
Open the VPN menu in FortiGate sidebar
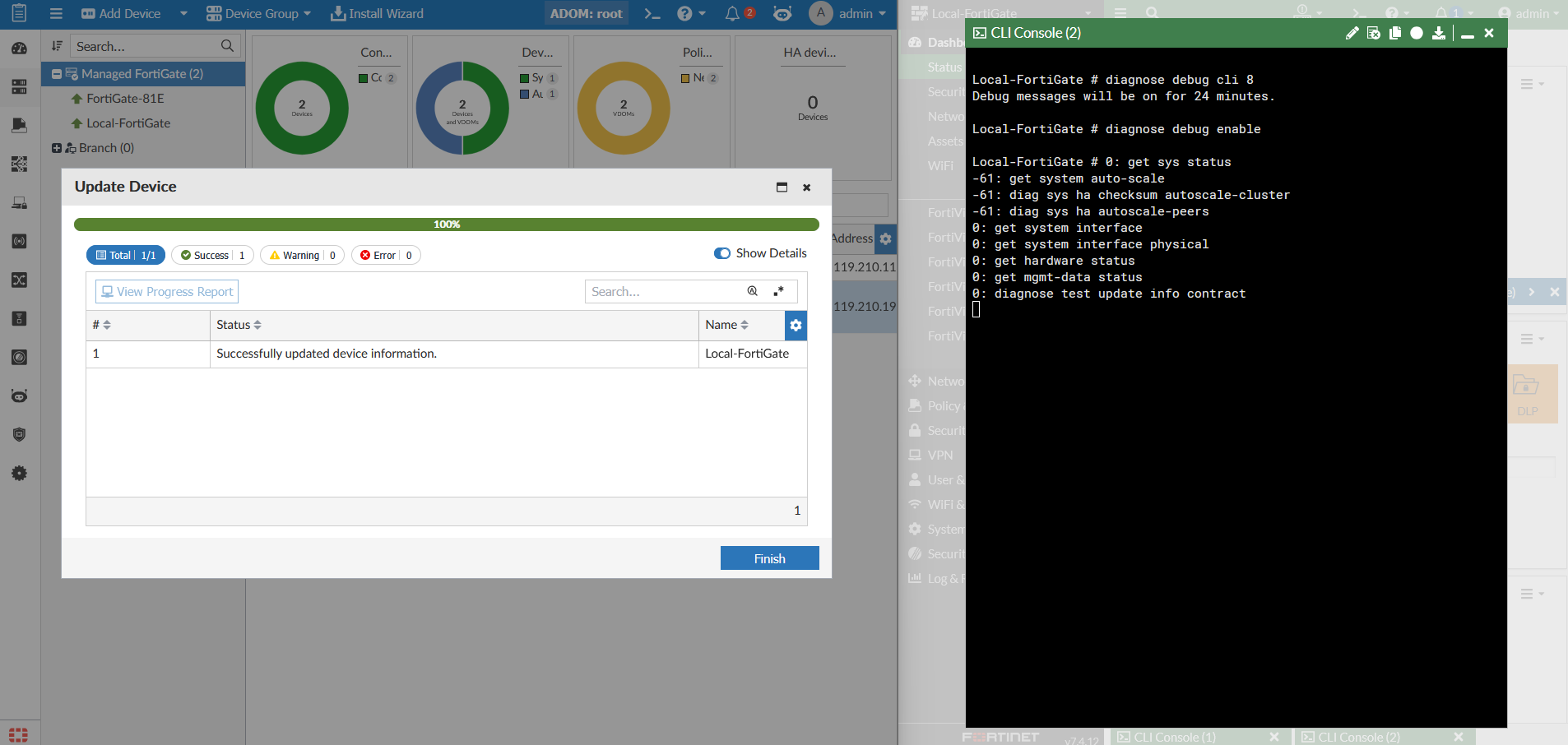940,455
